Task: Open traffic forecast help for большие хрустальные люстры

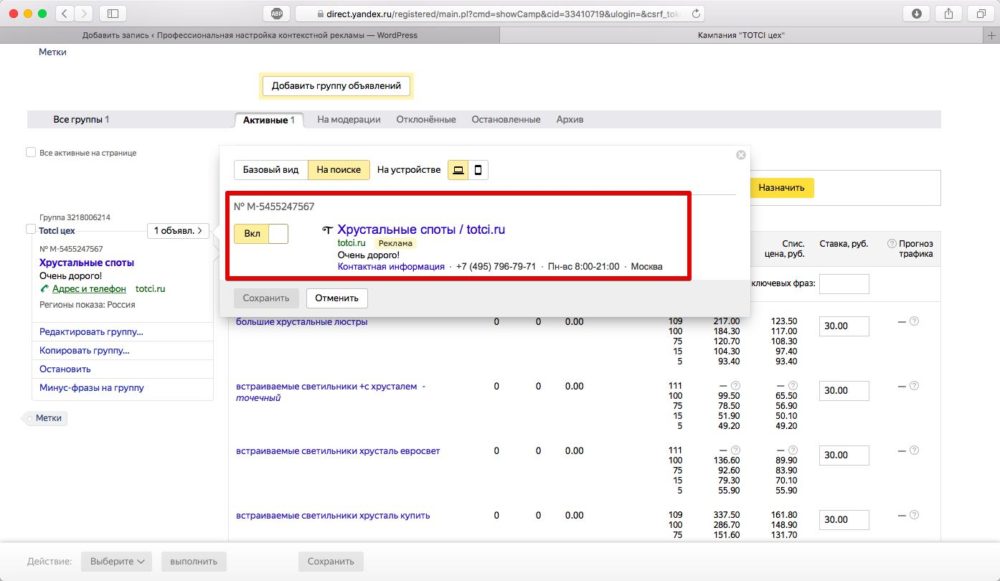Action: 914,321
